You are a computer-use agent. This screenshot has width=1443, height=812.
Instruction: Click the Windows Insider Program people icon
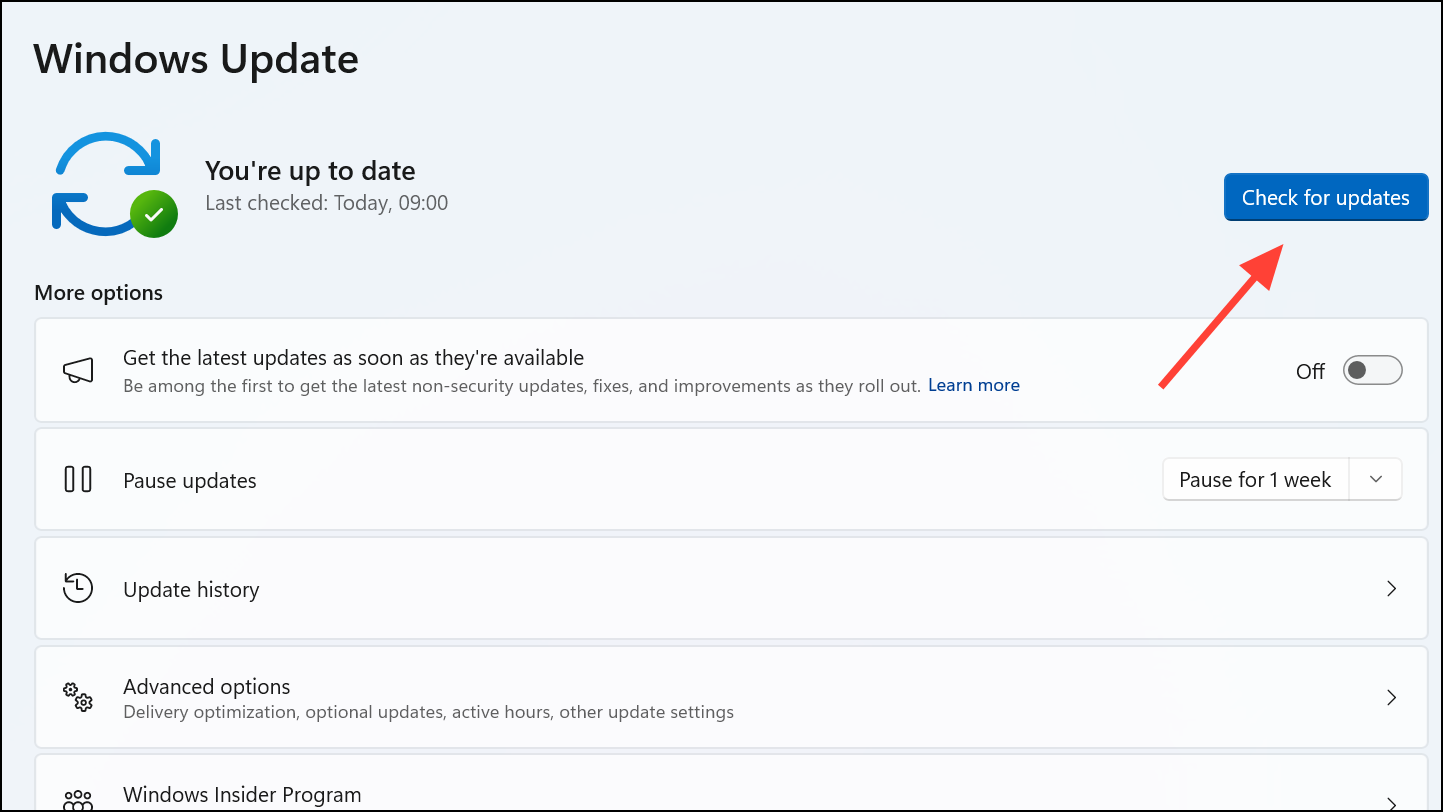point(78,800)
